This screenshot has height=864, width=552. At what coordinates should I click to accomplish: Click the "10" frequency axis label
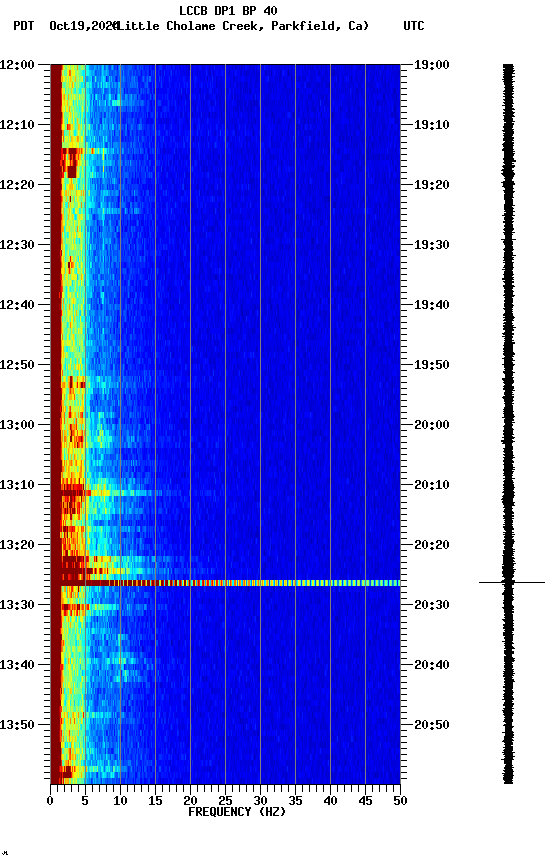tap(120, 801)
